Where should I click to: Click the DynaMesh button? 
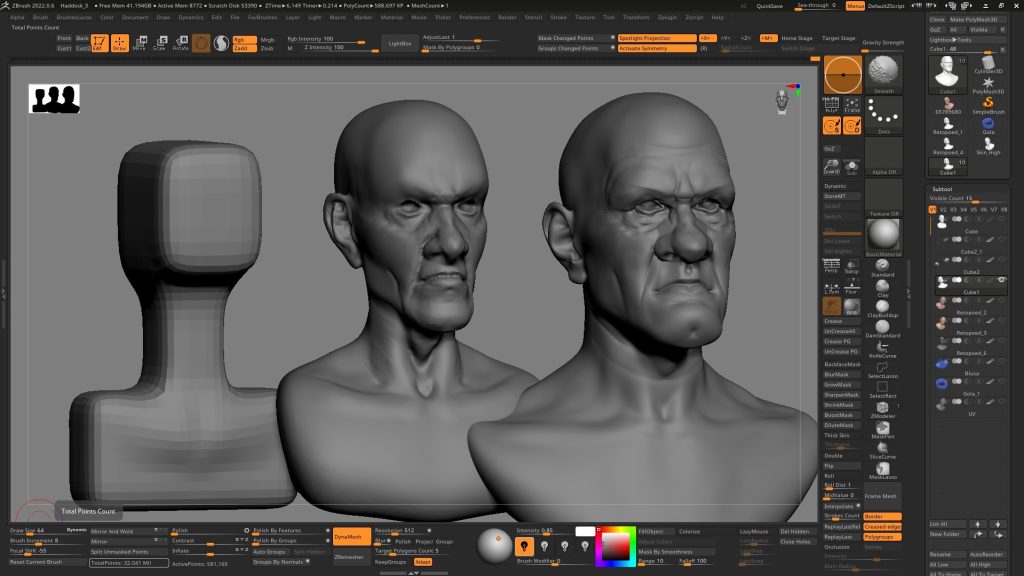click(x=351, y=537)
